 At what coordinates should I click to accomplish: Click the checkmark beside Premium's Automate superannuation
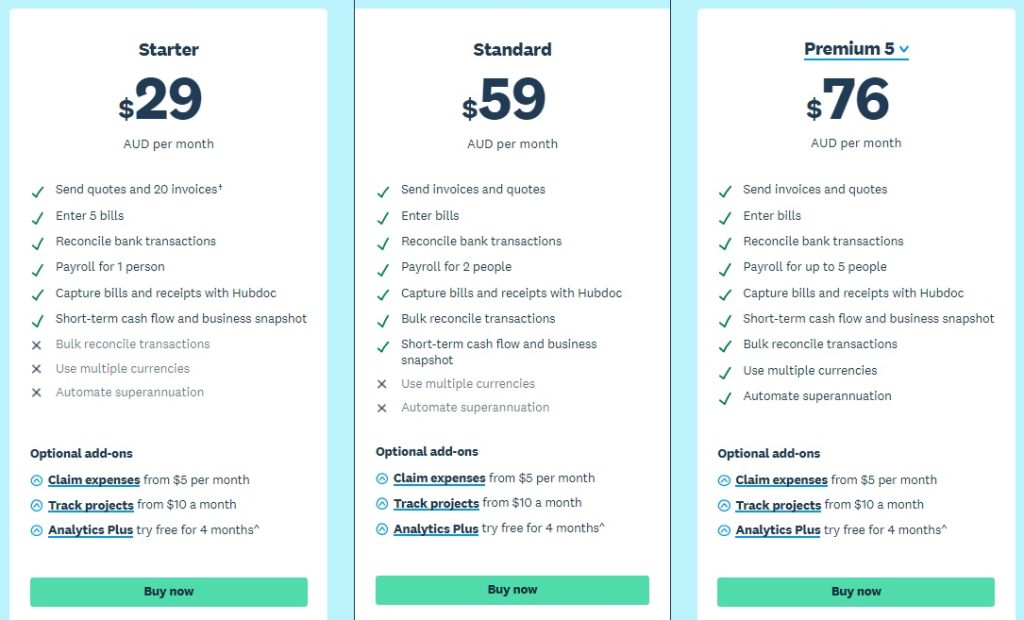point(725,398)
